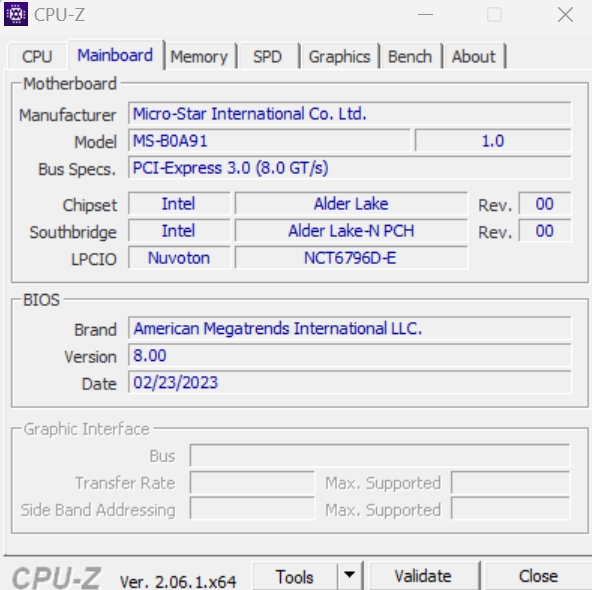Switch to the CPU tab
Viewport: 592px width, 590px height.
tap(37, 57)
